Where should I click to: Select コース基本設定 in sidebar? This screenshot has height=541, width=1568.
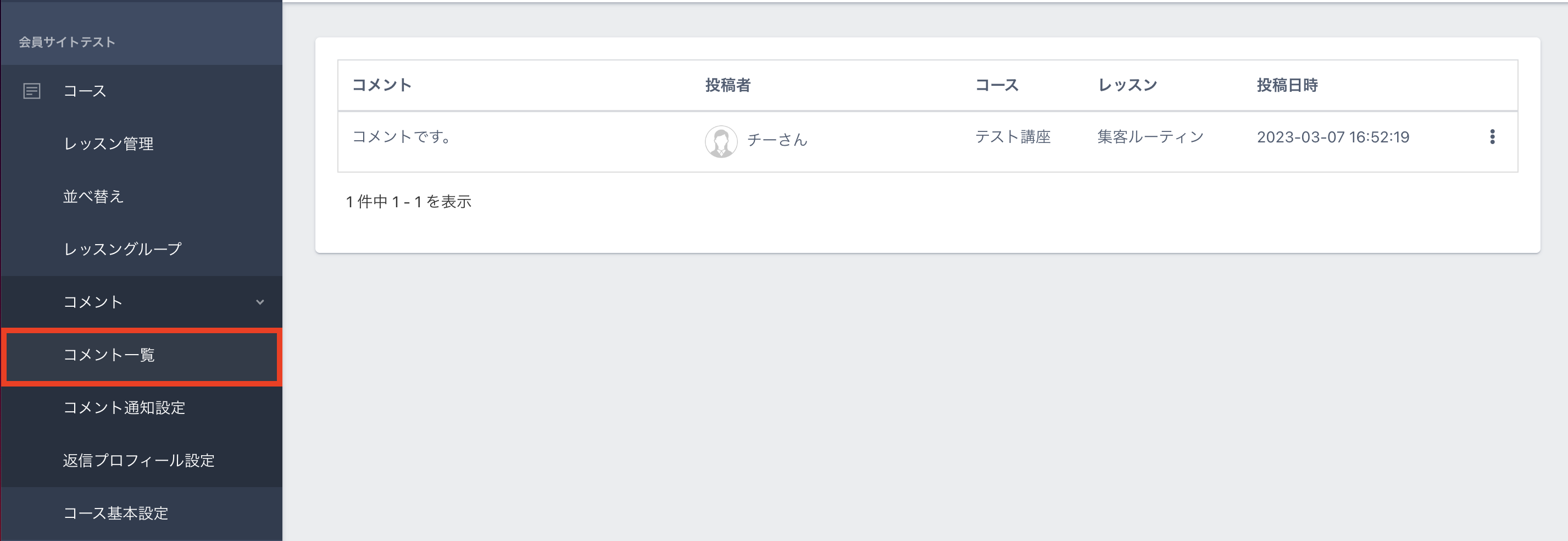coord(116,514)
